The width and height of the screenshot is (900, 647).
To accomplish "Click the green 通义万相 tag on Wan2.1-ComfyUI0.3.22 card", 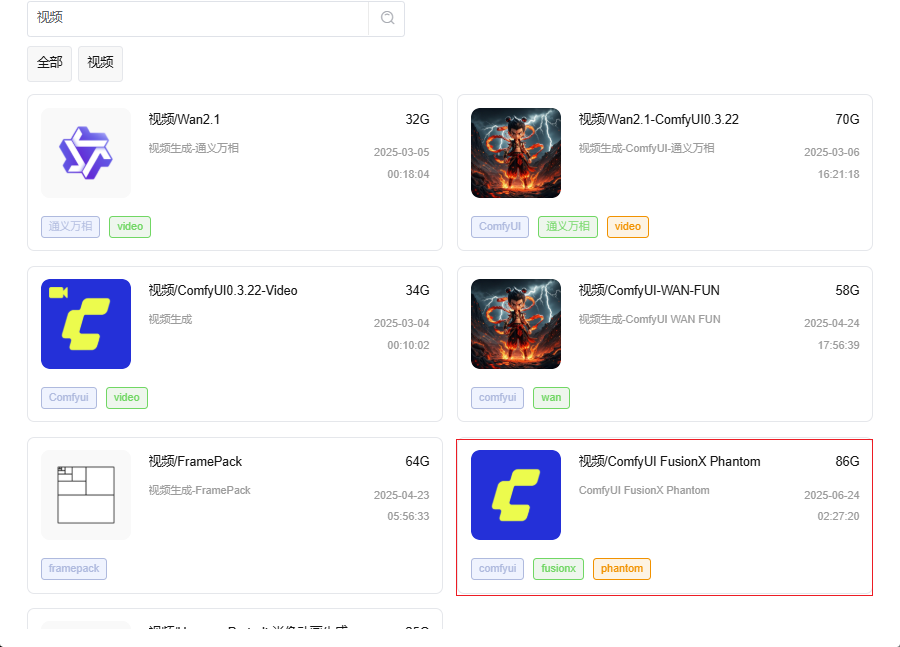I will pyautogui.click(x=568, y=227).
